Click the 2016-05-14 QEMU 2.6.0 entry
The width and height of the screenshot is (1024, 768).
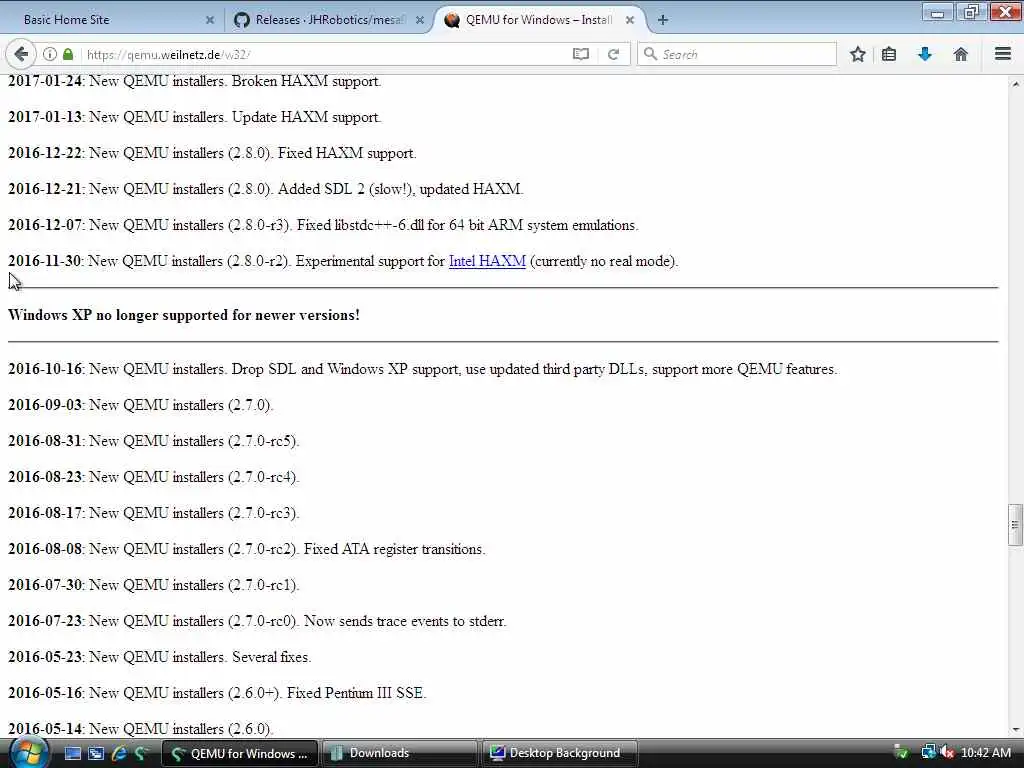coord(141,728)
